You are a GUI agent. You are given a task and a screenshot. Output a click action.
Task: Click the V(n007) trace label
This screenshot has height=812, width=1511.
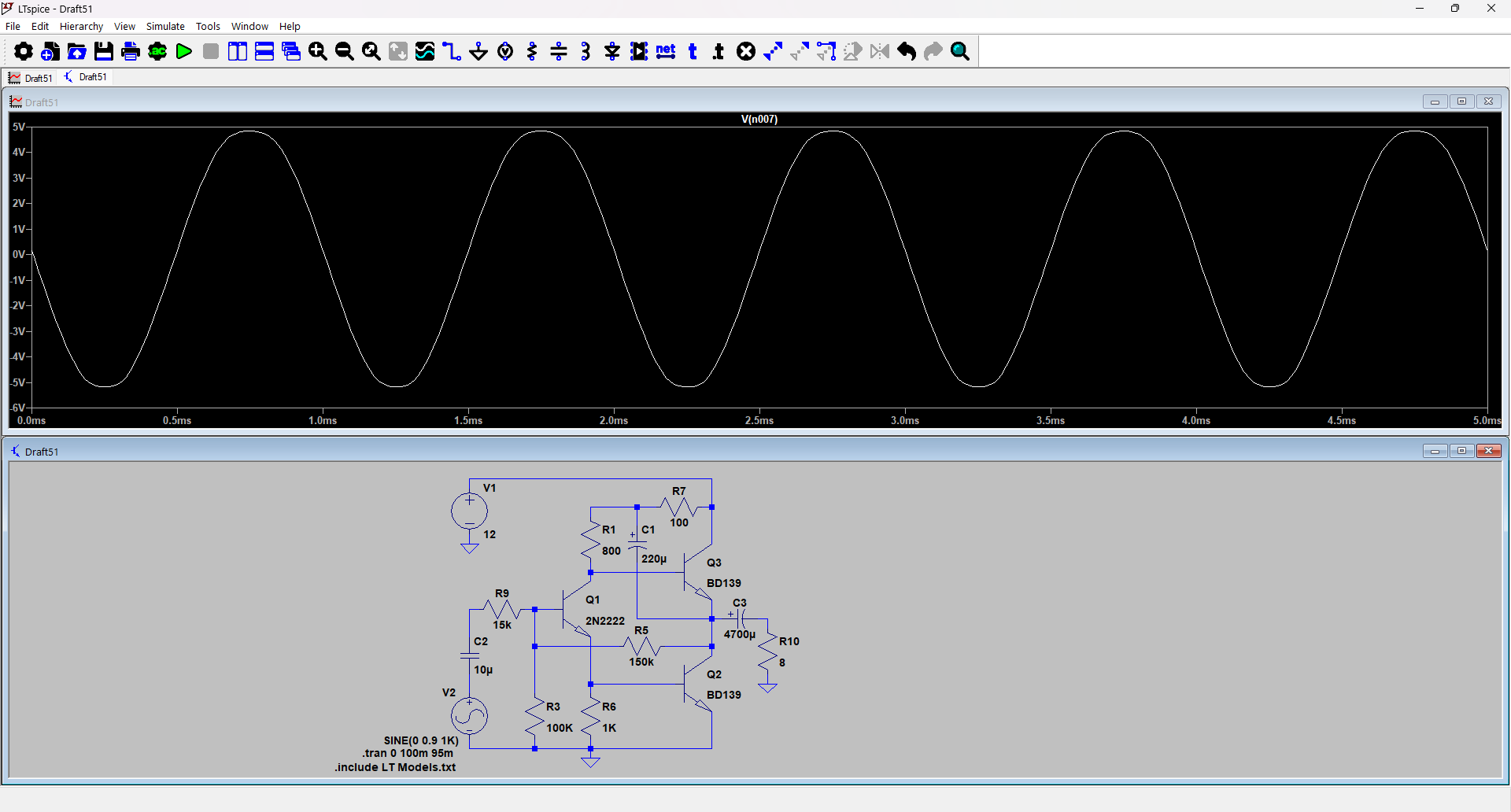759,120
